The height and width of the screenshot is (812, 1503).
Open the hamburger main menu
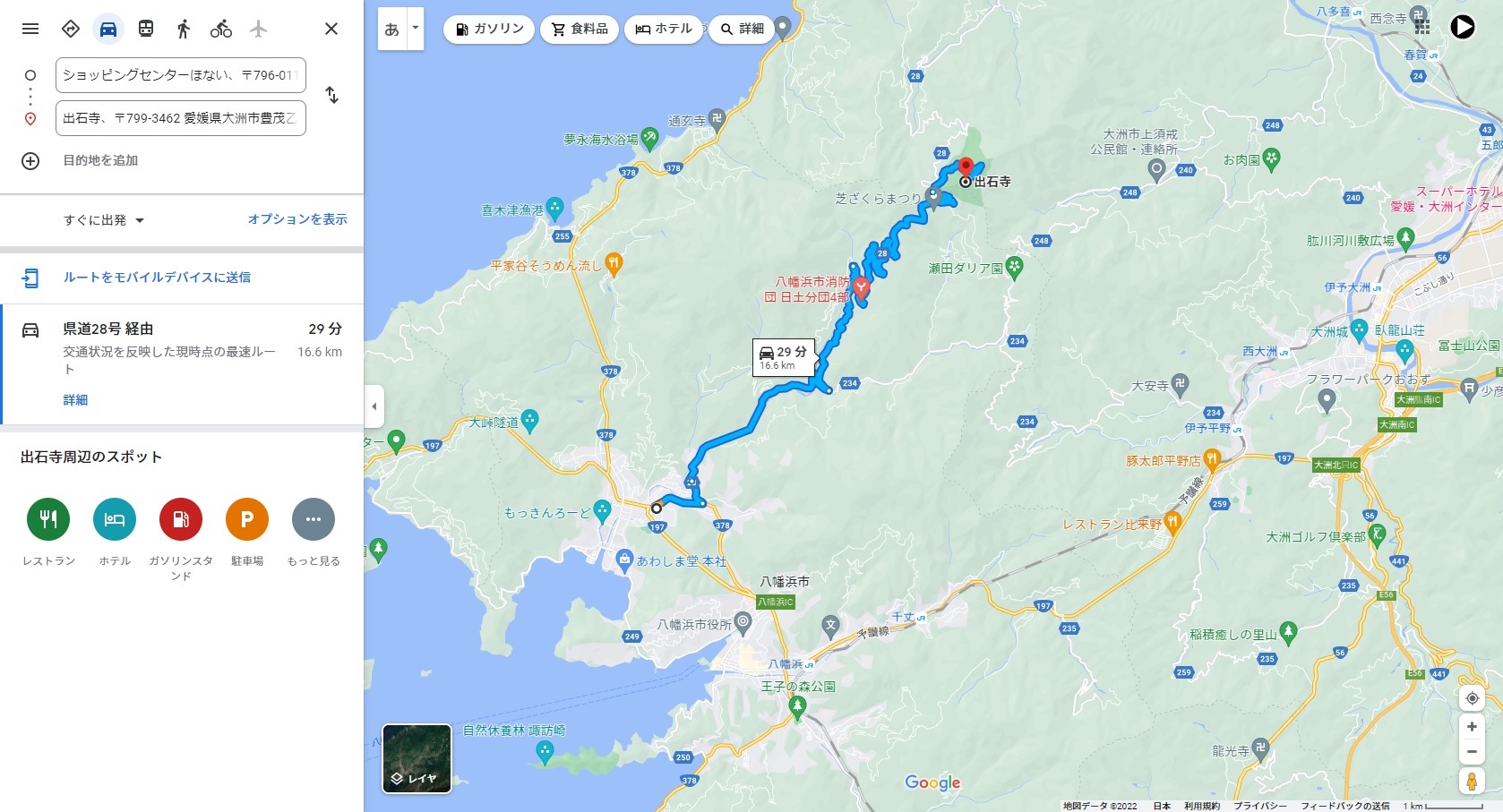coord(30,29)
